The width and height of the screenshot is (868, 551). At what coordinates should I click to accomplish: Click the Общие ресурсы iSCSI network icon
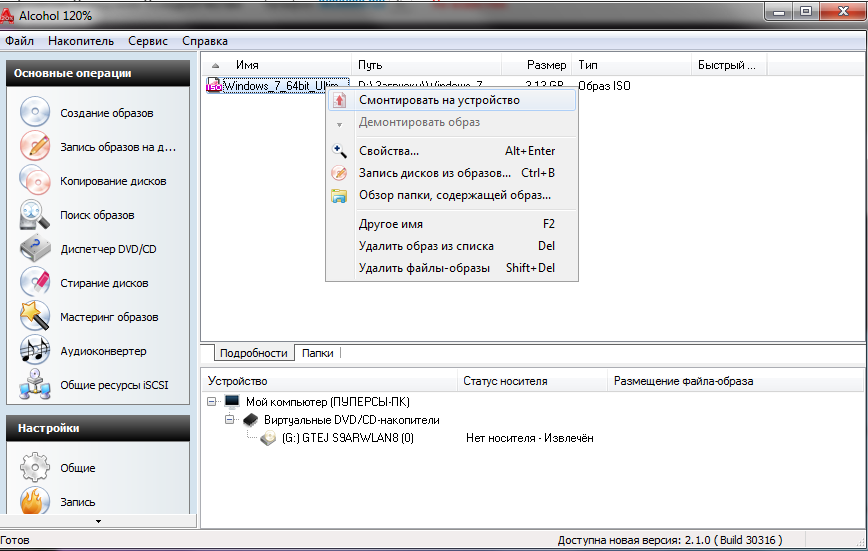[35, 384]
